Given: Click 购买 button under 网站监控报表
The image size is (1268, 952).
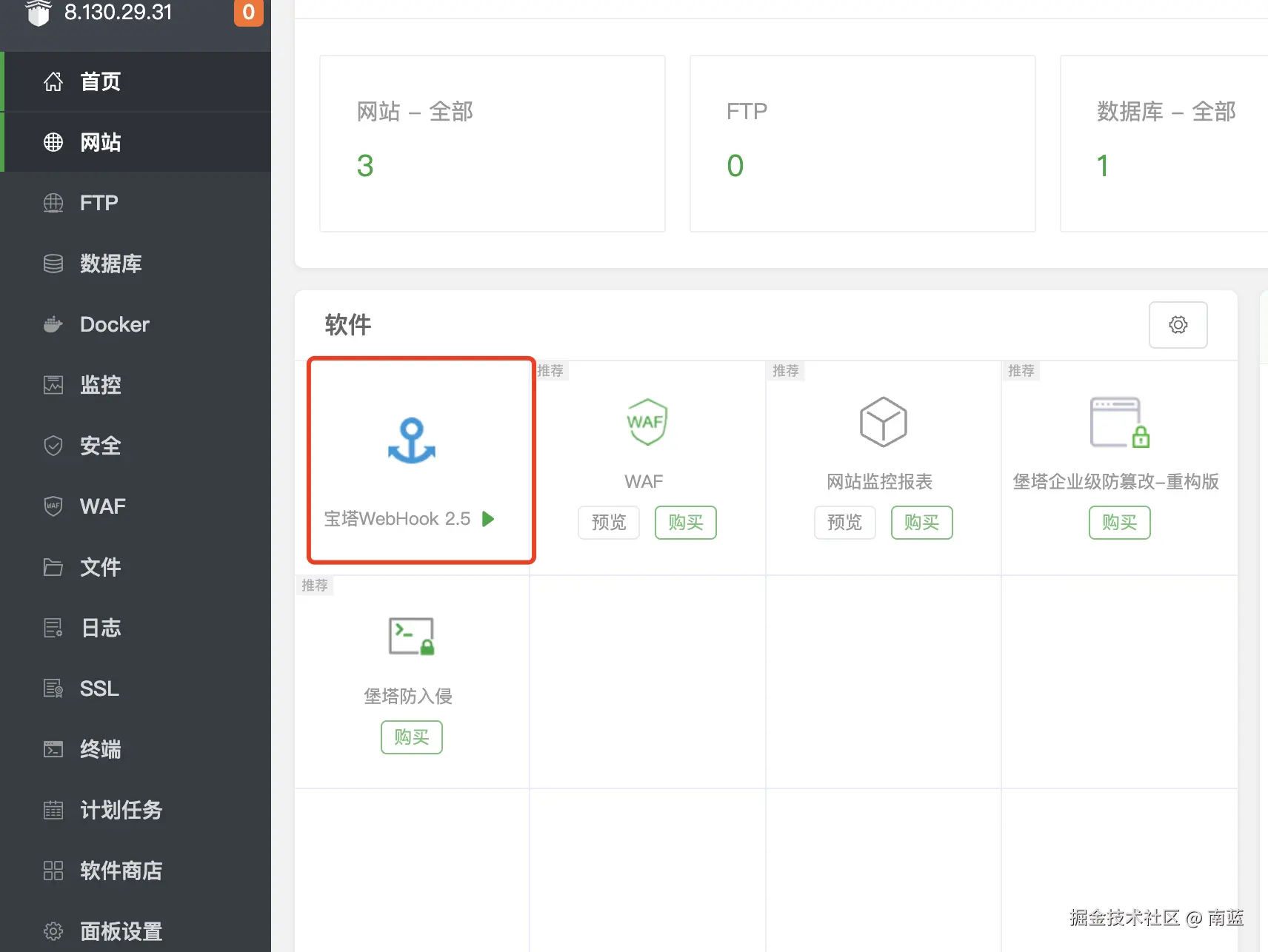Looking at the screenshot, I should tap(922, 523).
